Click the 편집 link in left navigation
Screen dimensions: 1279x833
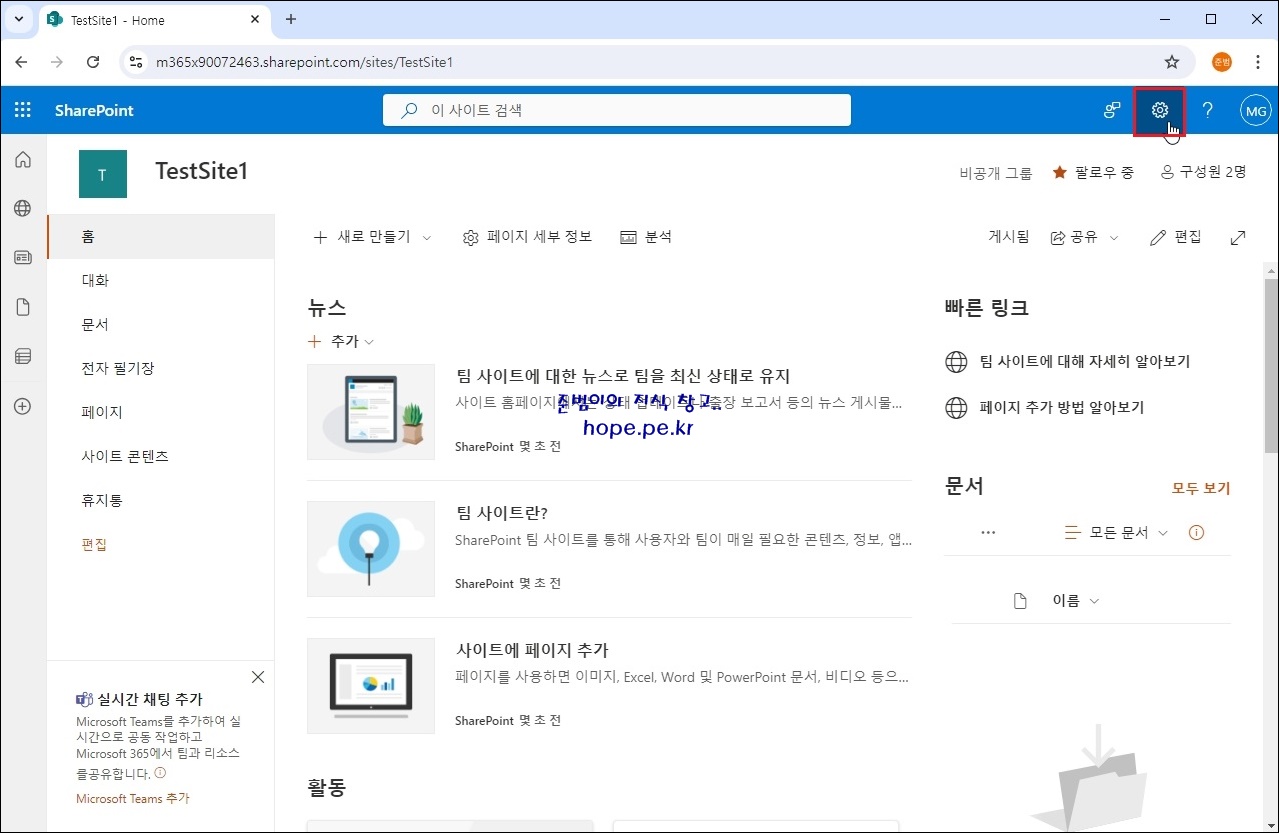(x=94, y=544)
